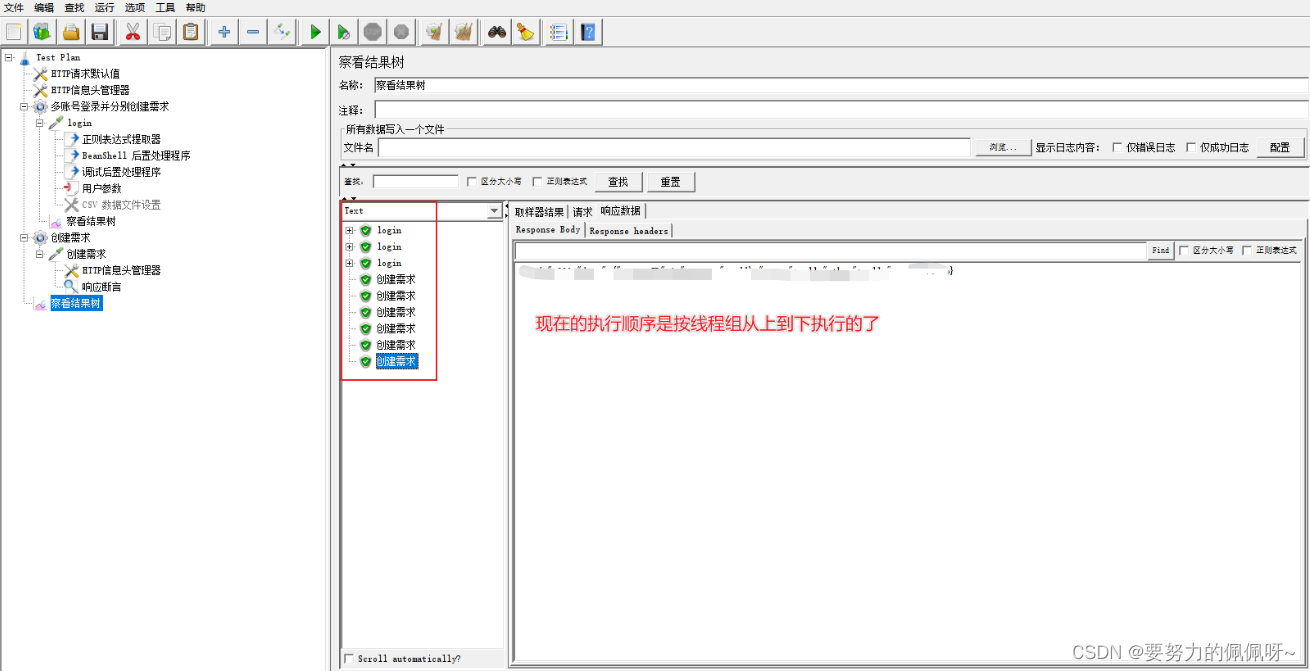Start the test with green play icon
Image resolution: width=1310 pixels, height=671 pixels.
(315, 32)
